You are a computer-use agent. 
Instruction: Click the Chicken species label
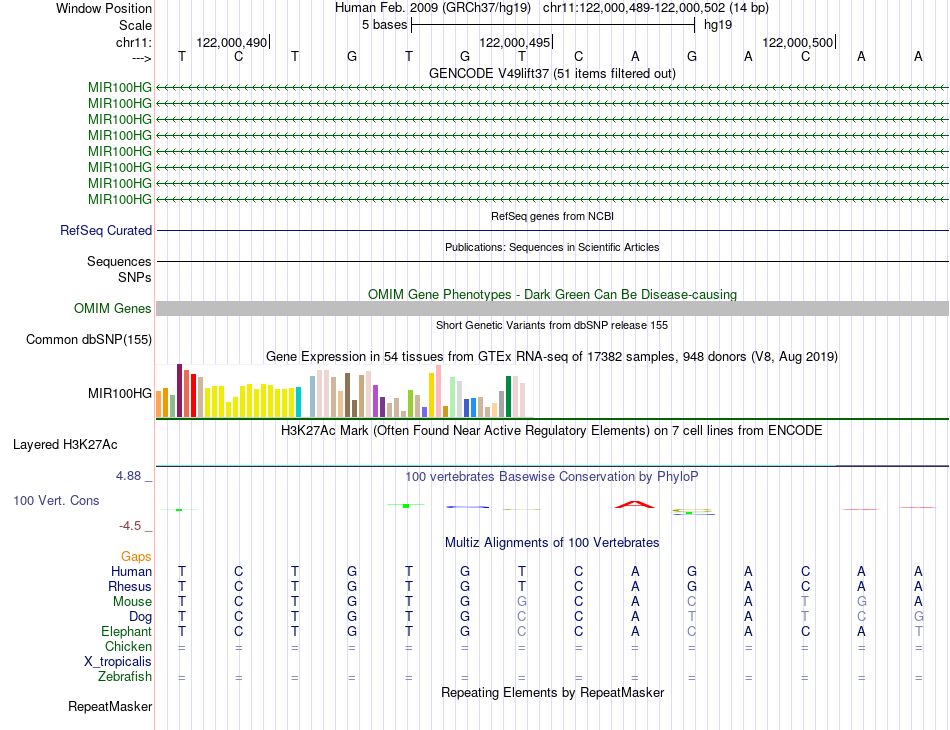[128, 646]
